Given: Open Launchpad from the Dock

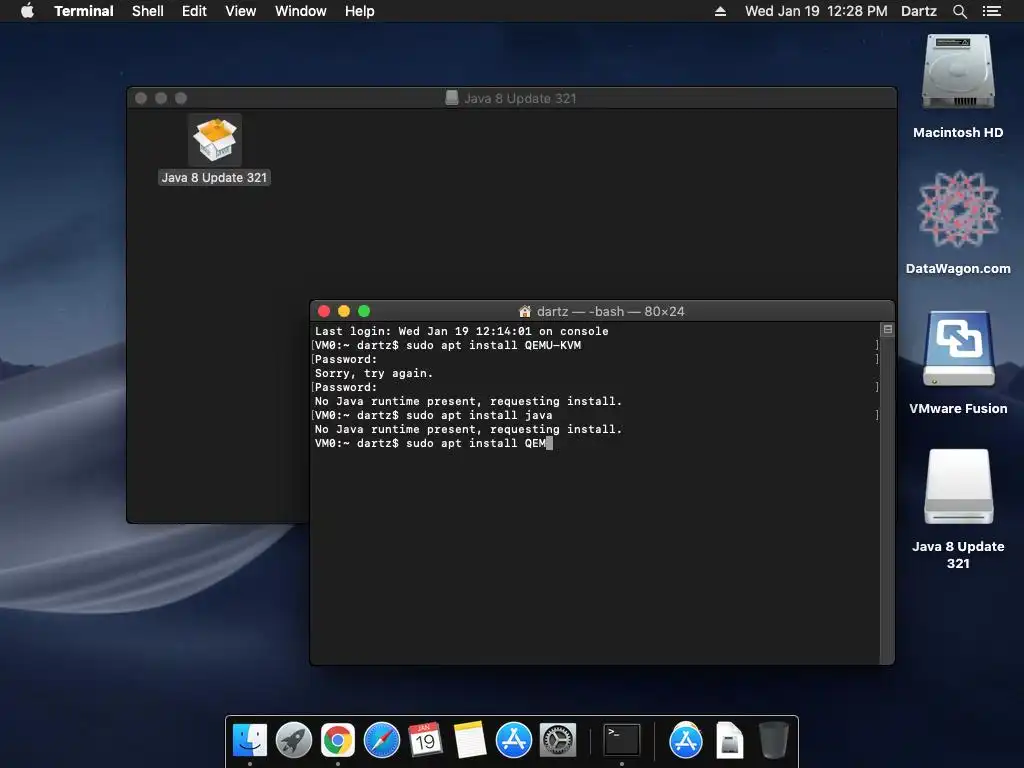Looking at the screenshot, I should pyautogui.click(x=293, y=740).
